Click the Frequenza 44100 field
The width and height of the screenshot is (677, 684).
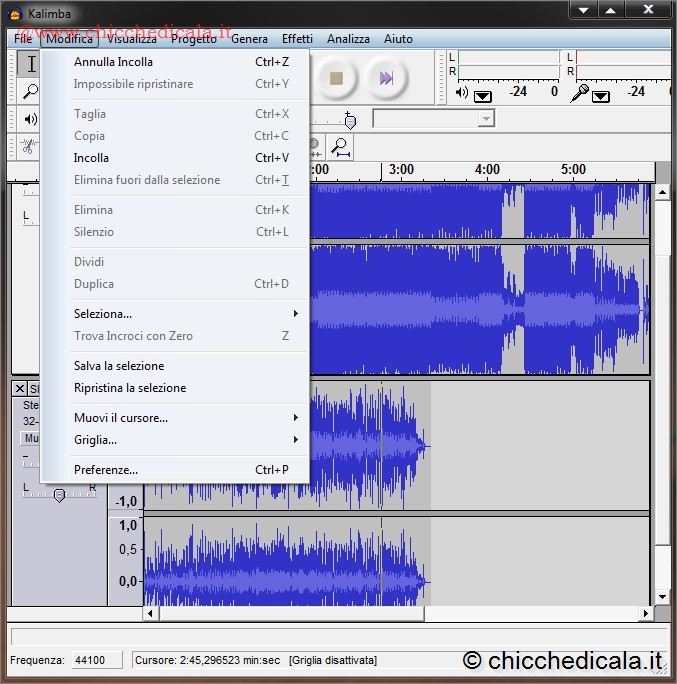coord(96,660)
